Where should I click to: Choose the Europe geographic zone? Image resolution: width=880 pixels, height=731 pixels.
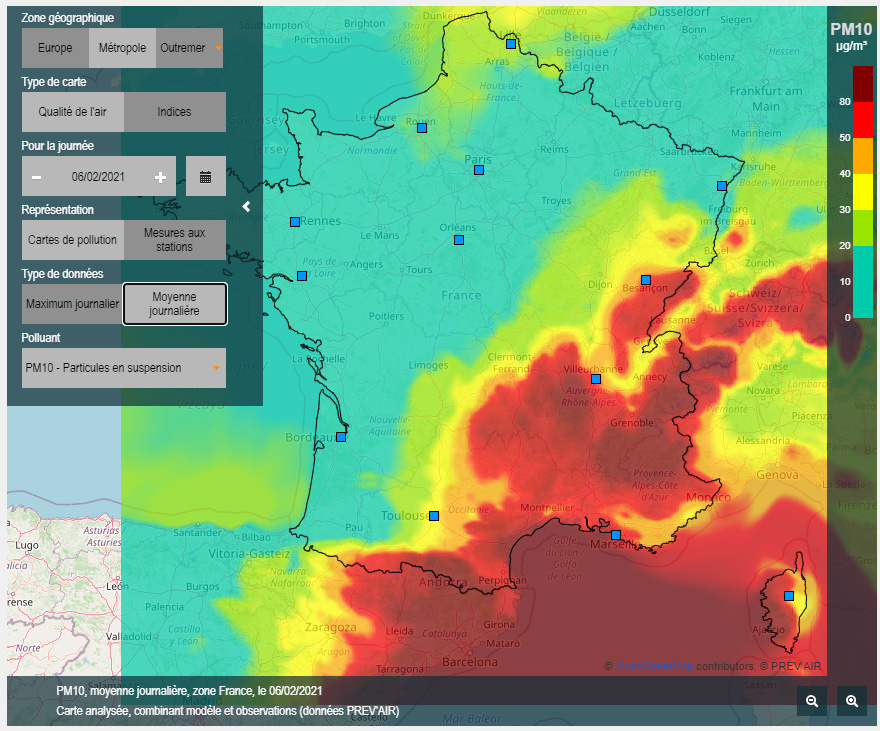[55, 48]
